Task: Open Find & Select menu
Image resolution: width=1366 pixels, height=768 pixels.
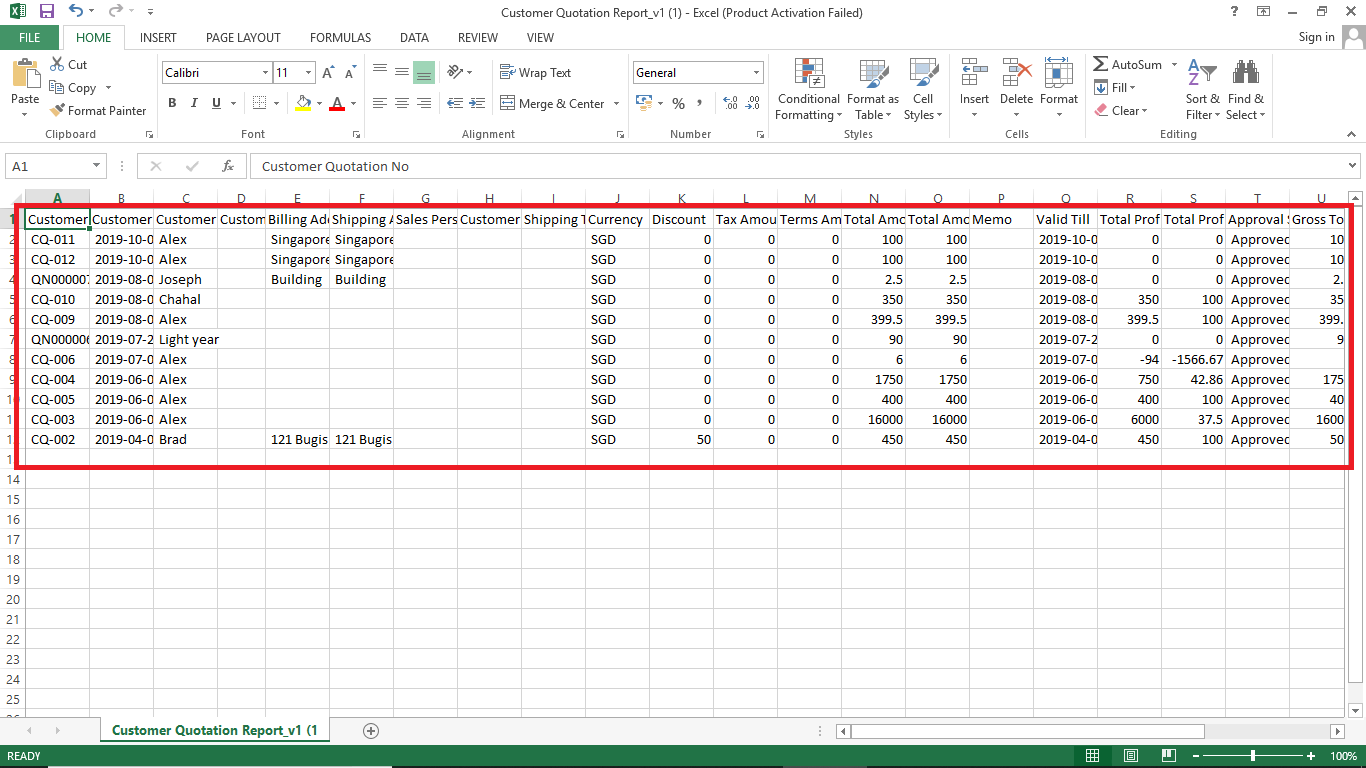Action: pyautogui.click(x=1246, y=89)
